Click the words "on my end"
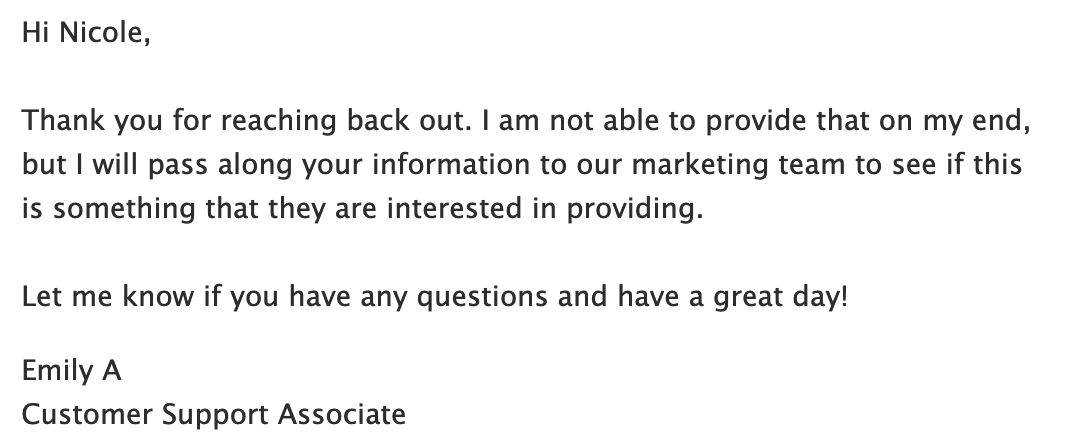 (952, 121)
